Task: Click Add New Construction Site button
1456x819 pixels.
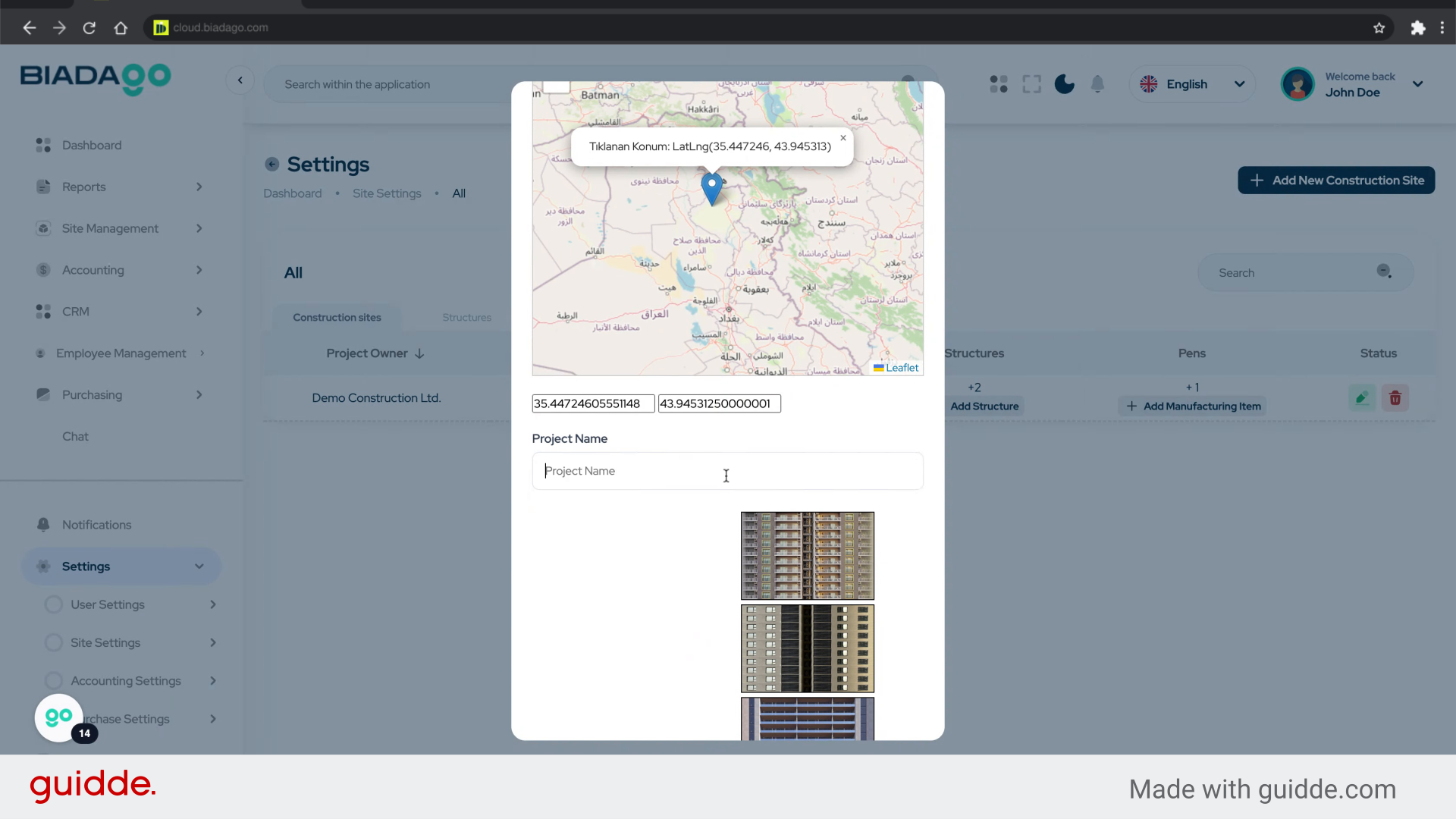Action: [1336, 180]
